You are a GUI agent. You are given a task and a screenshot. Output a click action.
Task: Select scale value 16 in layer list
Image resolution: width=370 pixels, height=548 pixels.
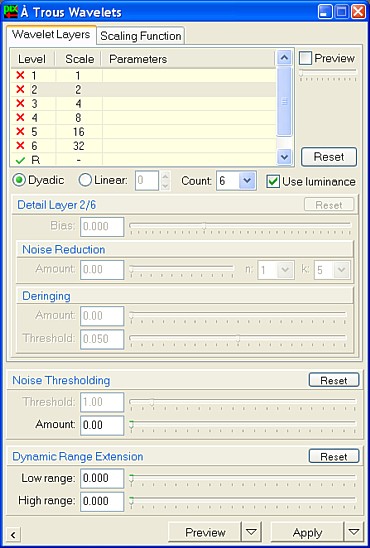click(x=79, y=132)
